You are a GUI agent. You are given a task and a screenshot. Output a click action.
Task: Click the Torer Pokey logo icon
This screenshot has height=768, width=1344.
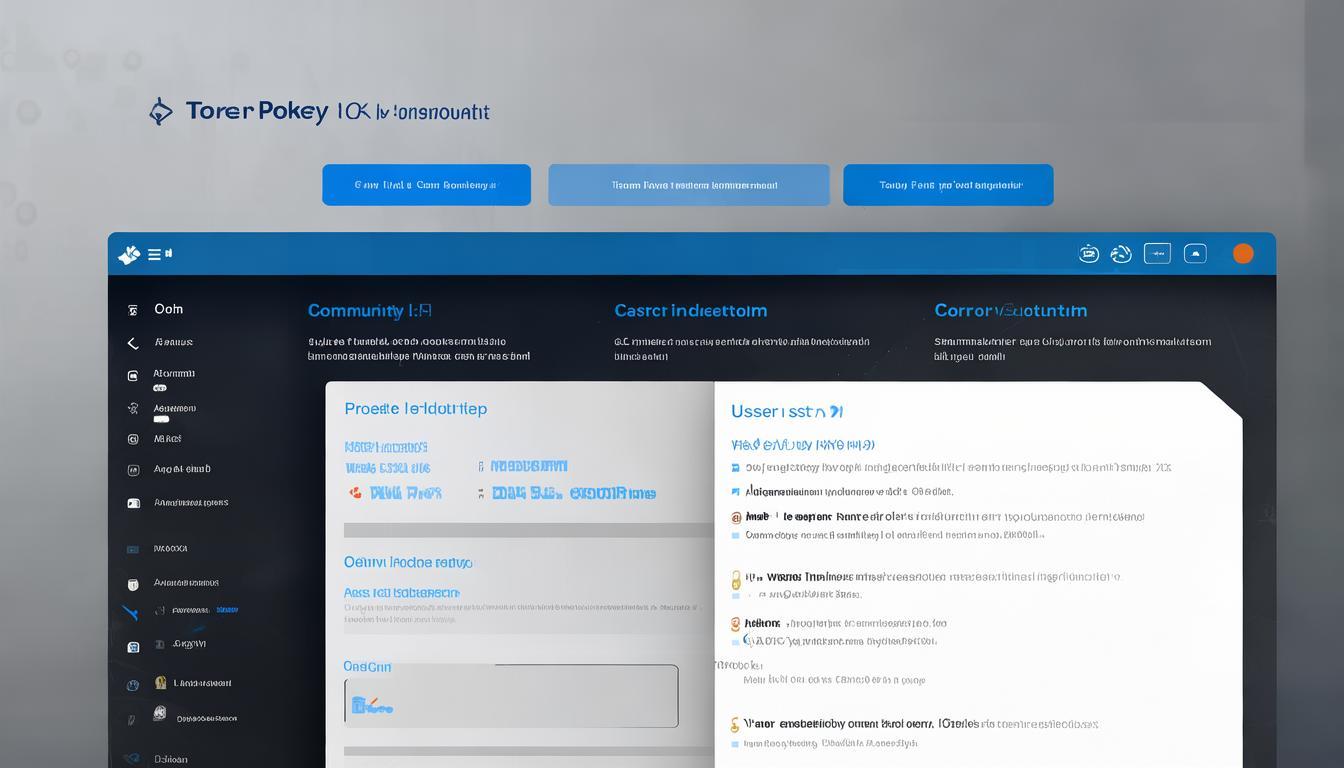tap(161, 111)
